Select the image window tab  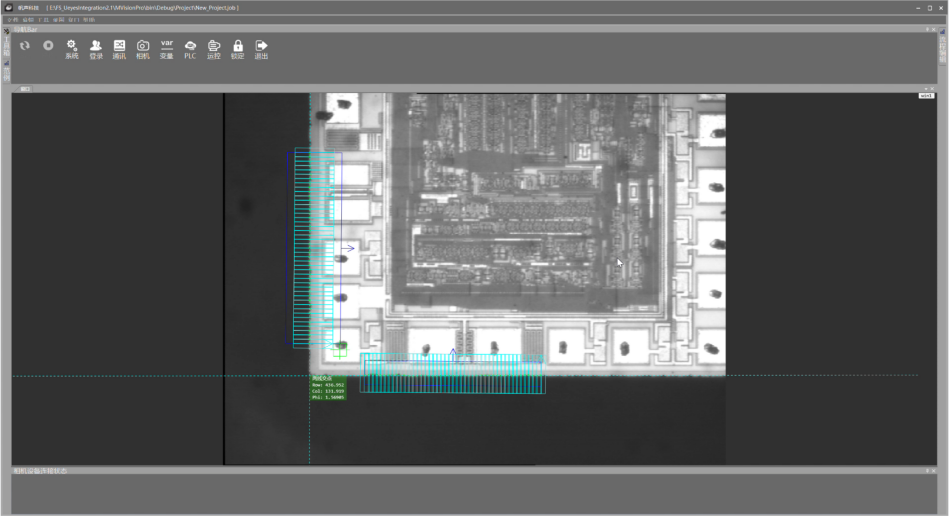(25, 89)
